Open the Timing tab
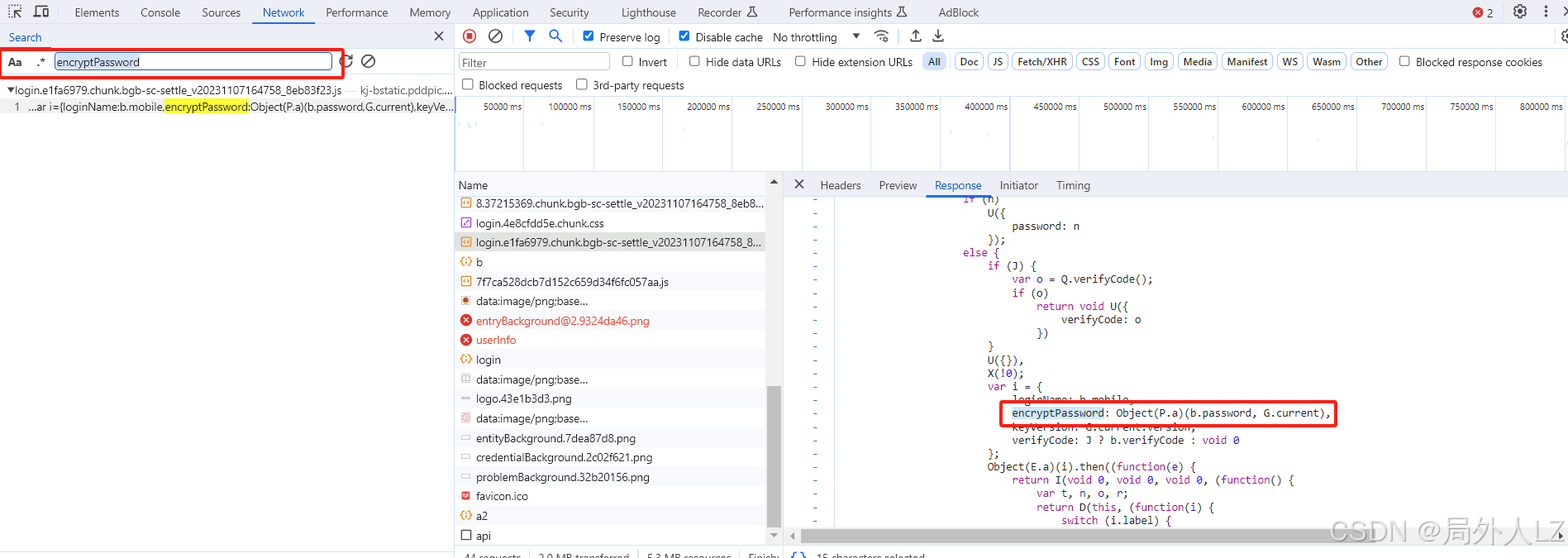 coord(1073,185)
